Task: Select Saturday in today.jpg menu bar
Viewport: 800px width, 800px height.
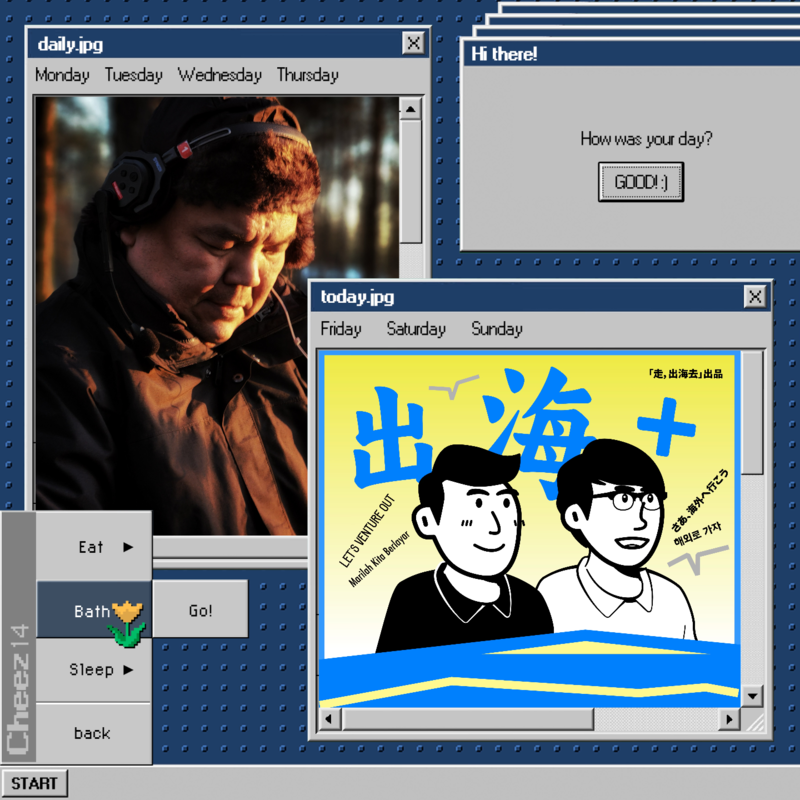Action: tap(416, 329)
